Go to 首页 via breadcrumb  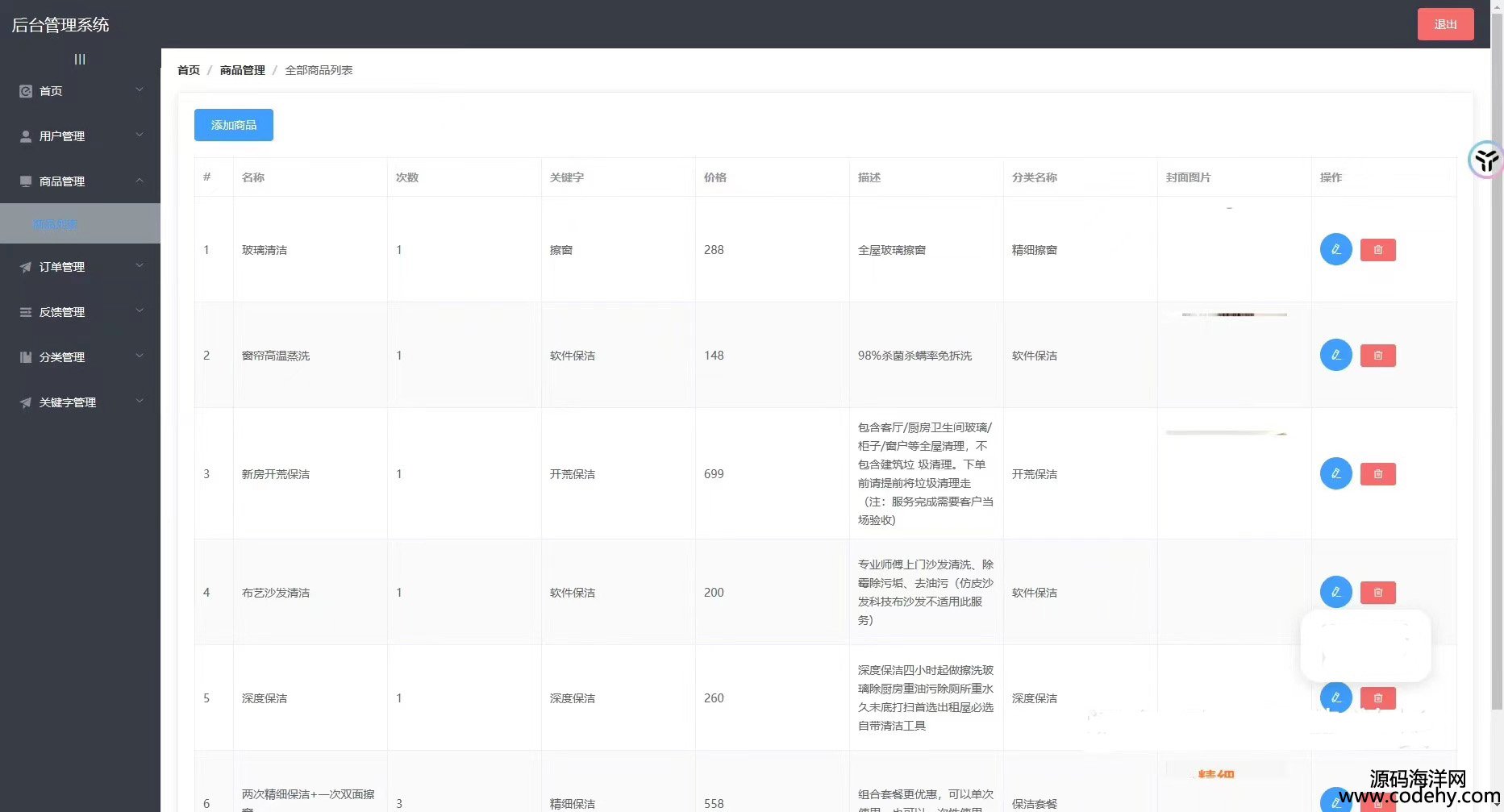coord(189,70)
